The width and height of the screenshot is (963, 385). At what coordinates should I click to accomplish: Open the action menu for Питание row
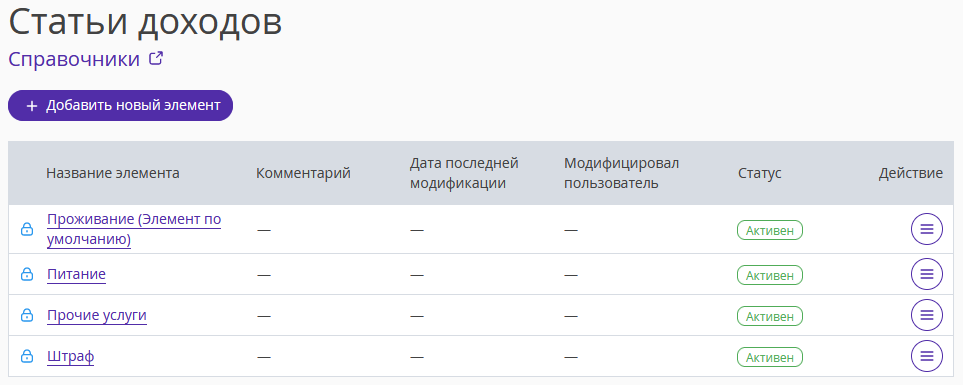[x=926, y=274]
